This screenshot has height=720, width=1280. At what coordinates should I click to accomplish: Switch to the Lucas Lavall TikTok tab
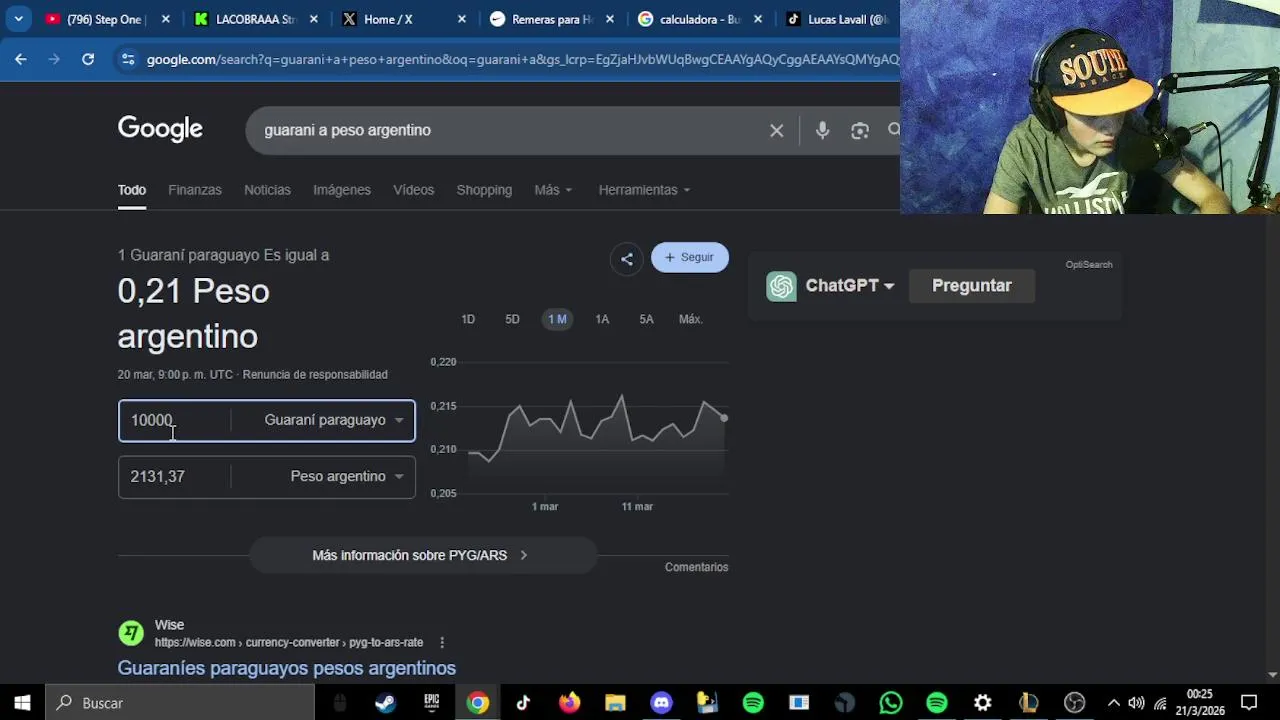click(x=838, y=19)
